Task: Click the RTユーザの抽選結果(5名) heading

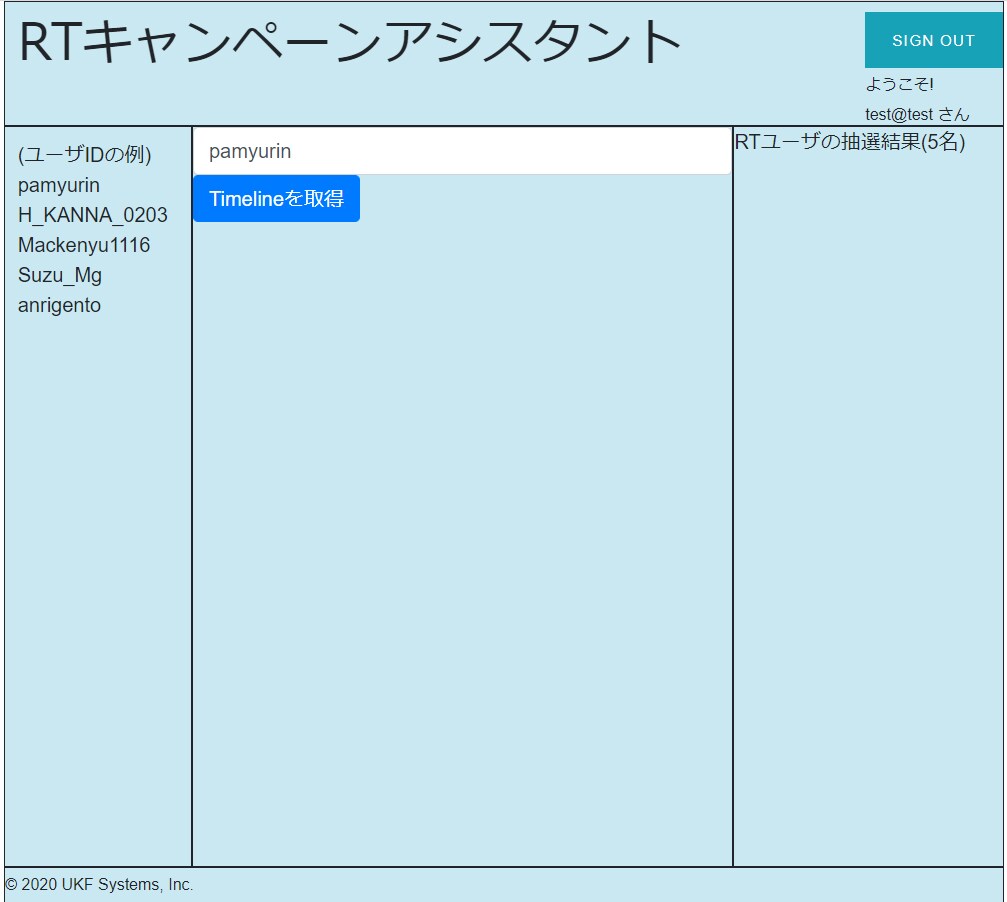Action: point(850,142)
